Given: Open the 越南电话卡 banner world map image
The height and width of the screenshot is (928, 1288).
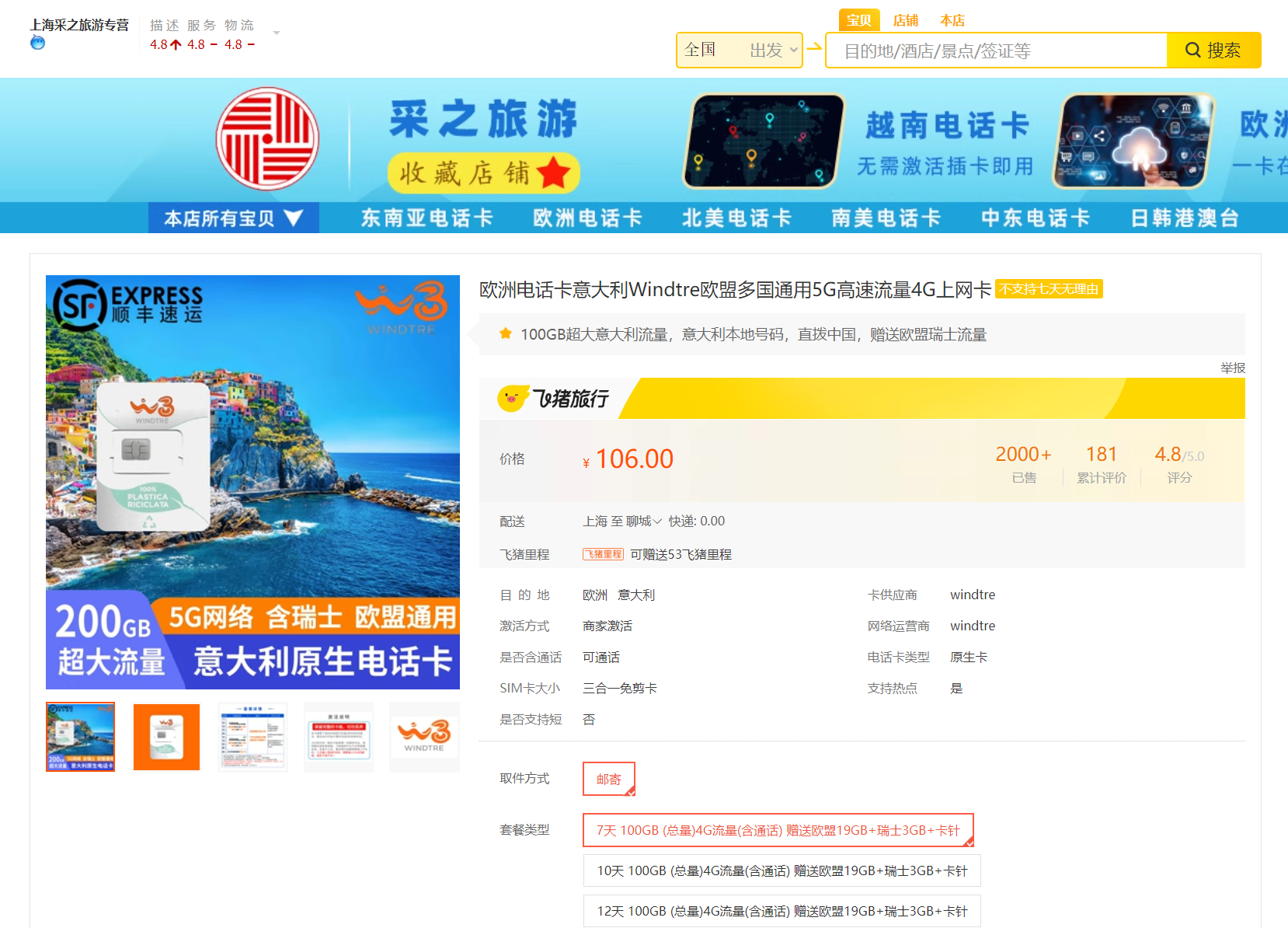Looking at the screenshot, I should 763,141.
